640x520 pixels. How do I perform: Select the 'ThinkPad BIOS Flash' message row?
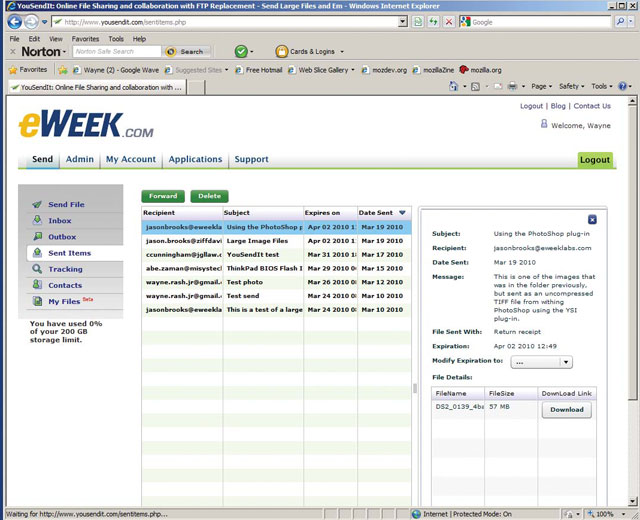[276, 269]
